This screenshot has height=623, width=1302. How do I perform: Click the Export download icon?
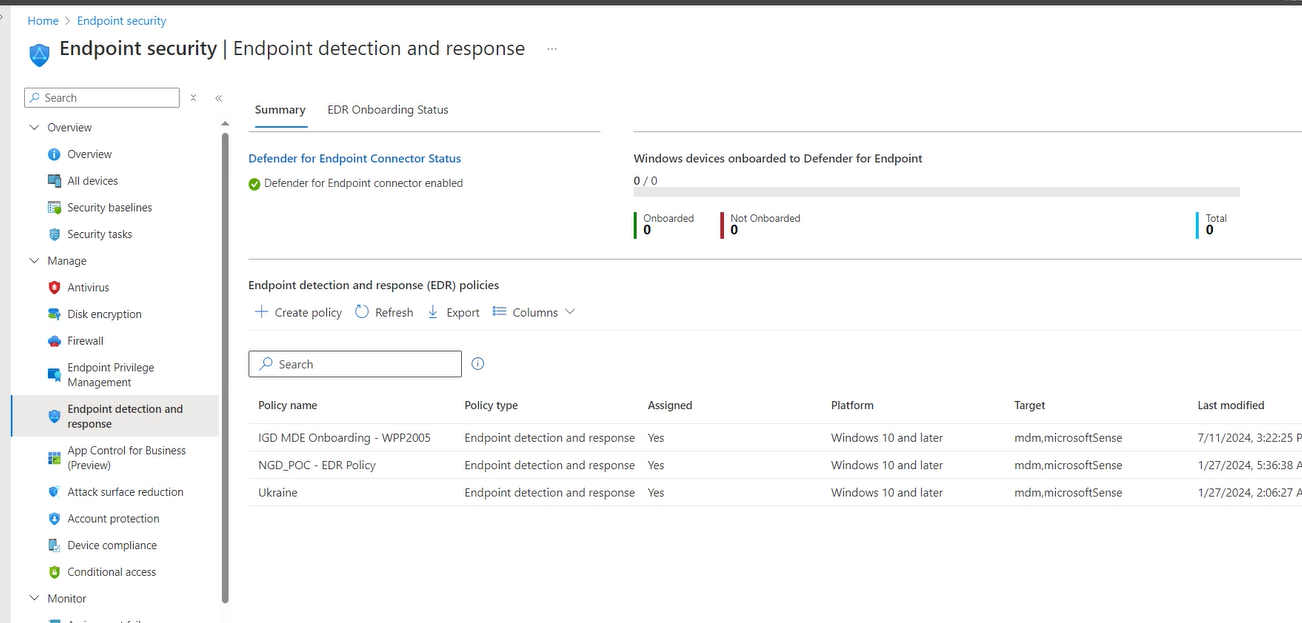433,312
